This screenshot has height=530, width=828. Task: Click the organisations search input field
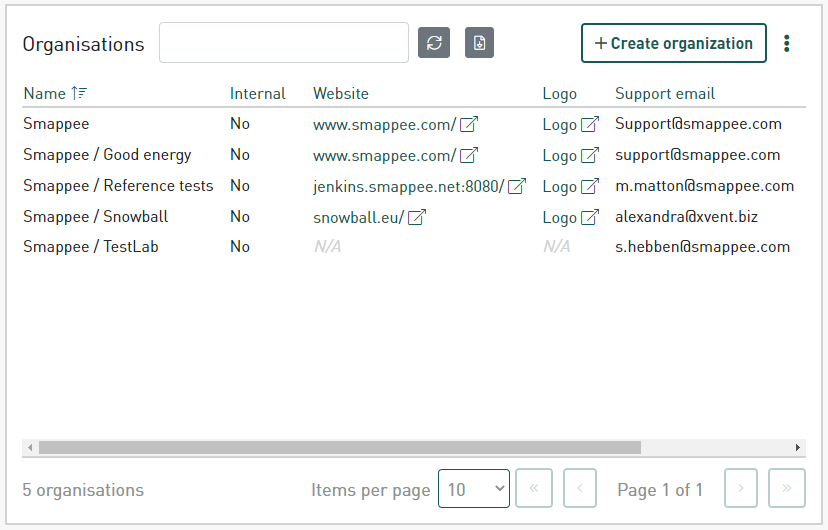pos(284,43)
